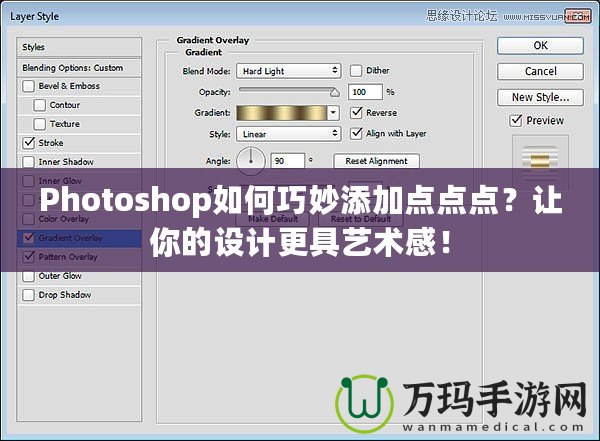
Task: Uncheck the Reverse checkbox
Action: (356, 113)
